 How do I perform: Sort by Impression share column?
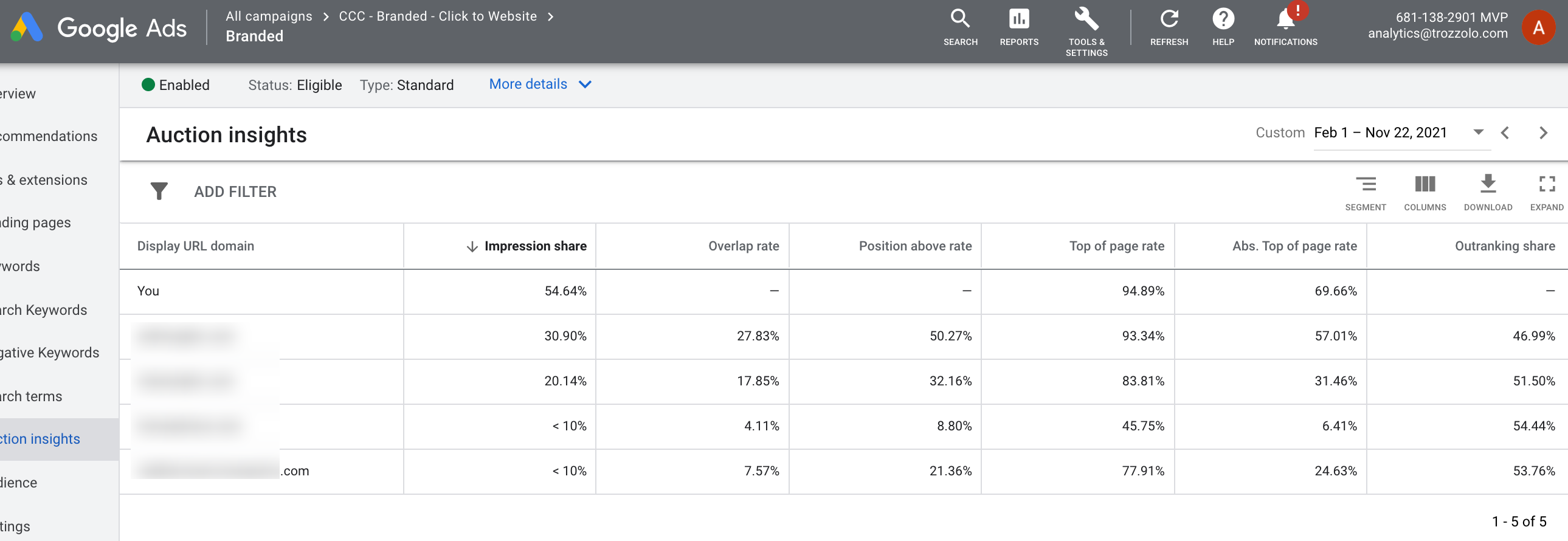(x=535, y=246)
